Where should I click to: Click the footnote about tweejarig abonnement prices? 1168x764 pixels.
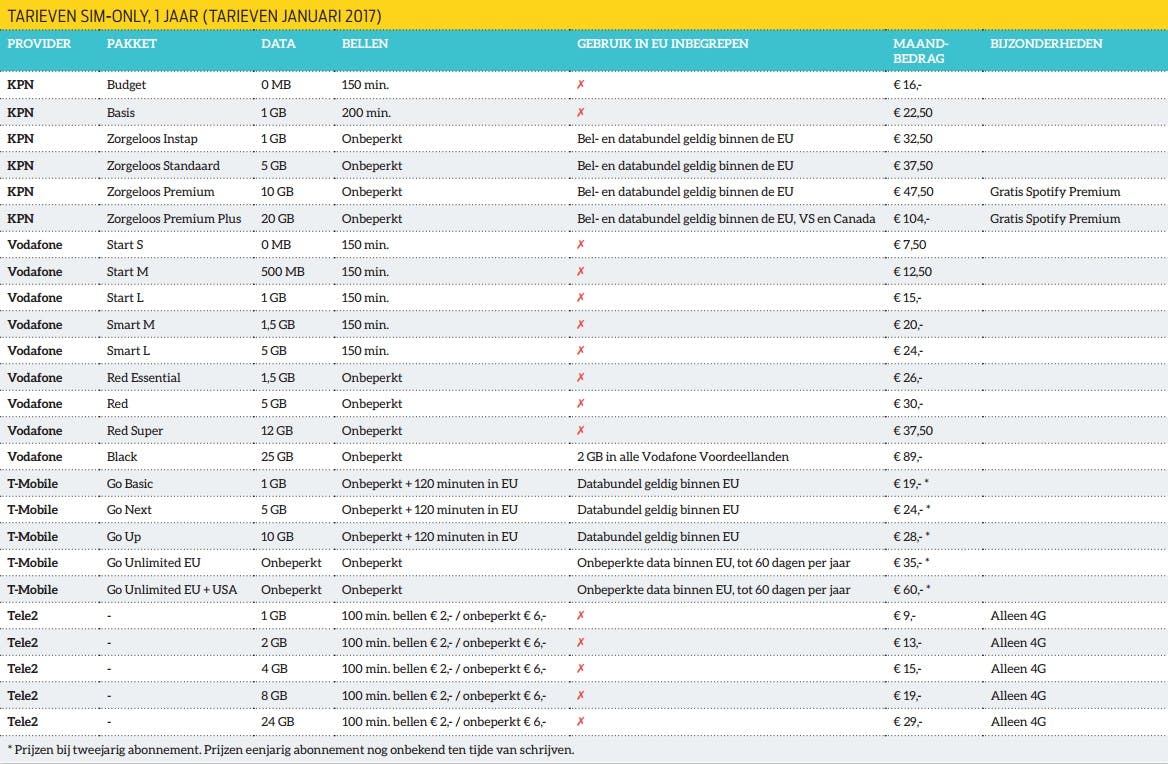point(291,750)
